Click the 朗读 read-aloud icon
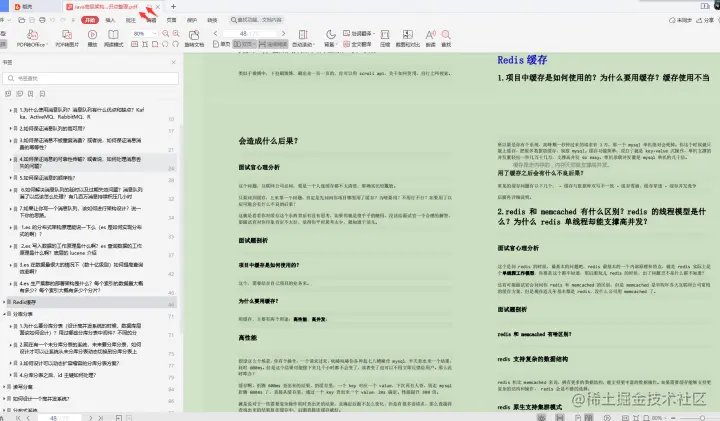720x421 pixels. [x=430, y=35]
